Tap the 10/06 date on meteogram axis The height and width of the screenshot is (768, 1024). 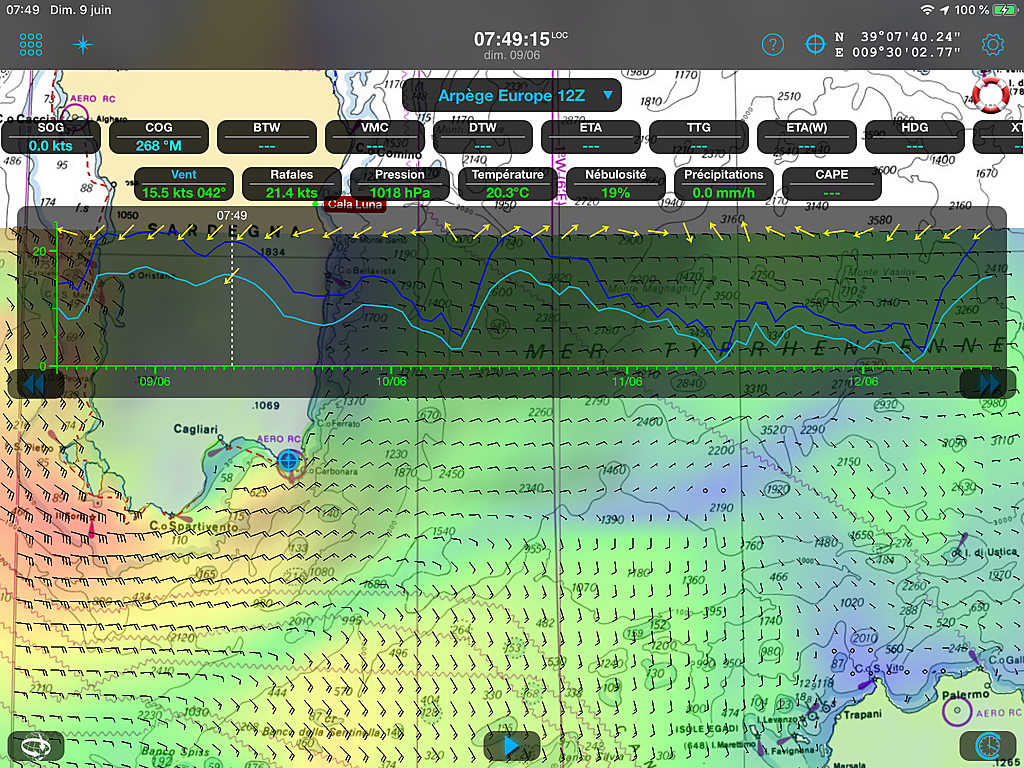click(x=391, y=381)
